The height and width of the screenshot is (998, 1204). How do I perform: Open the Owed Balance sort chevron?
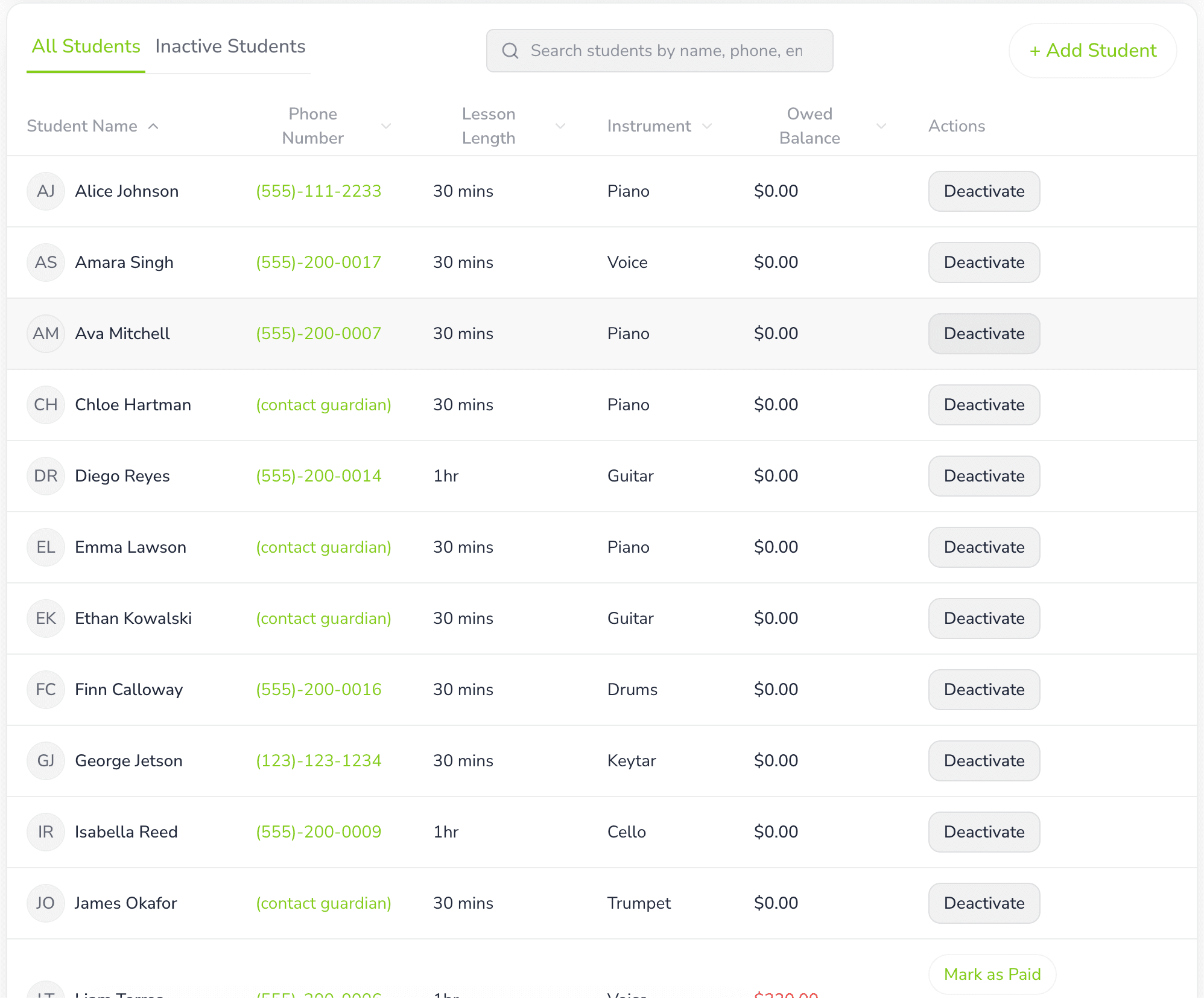point(881,126)
